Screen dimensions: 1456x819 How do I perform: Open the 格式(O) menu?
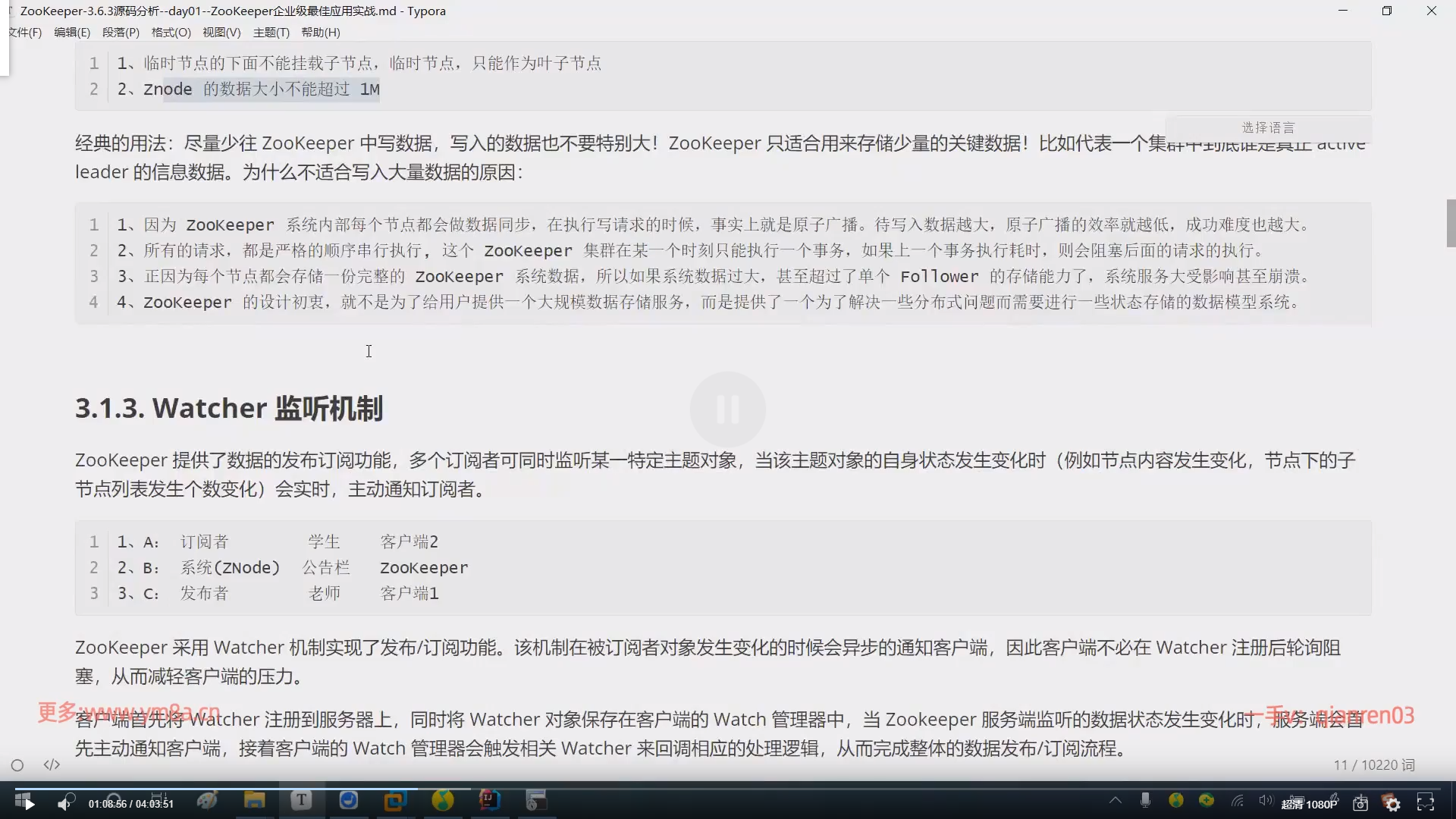171,32
